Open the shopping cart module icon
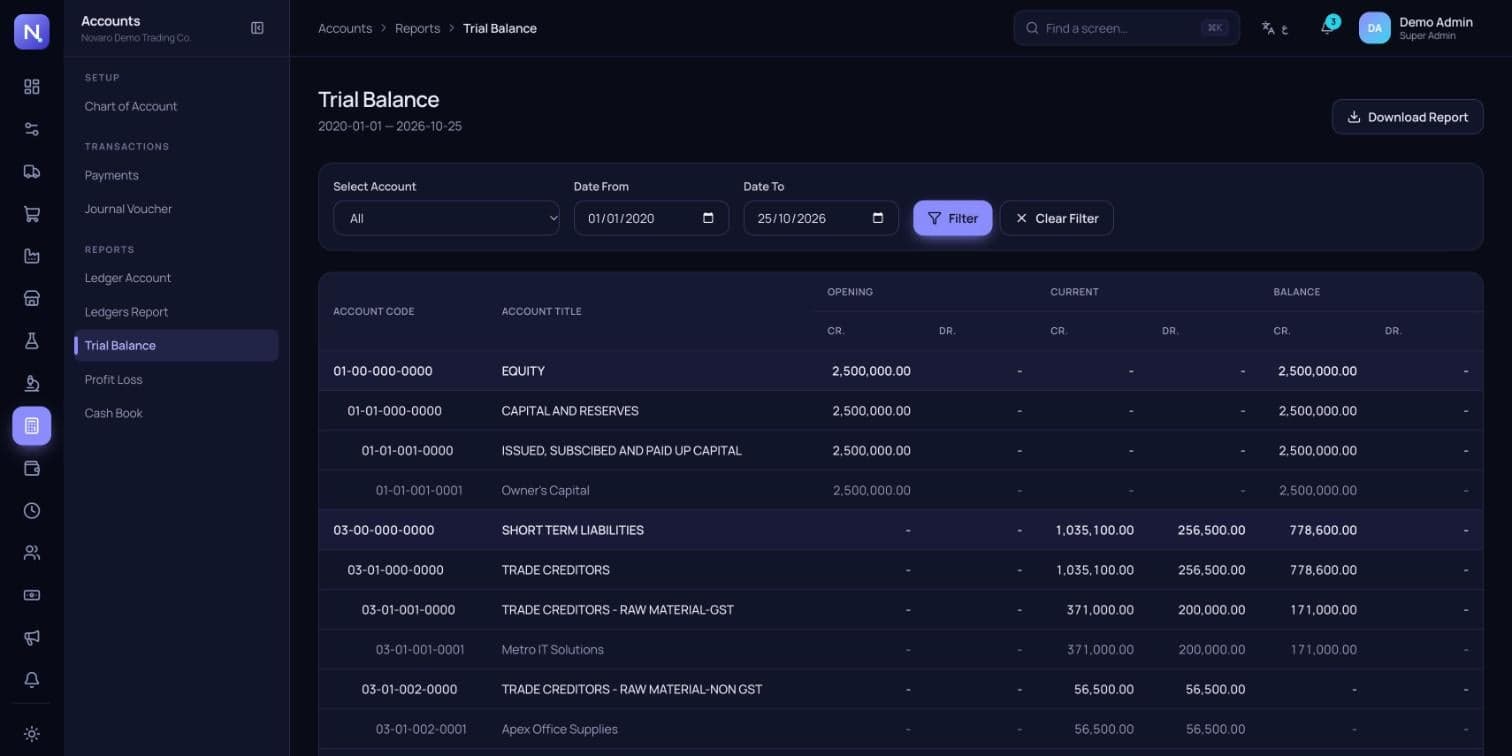This screenshot has height=756, width=1512. click(32, 214)
